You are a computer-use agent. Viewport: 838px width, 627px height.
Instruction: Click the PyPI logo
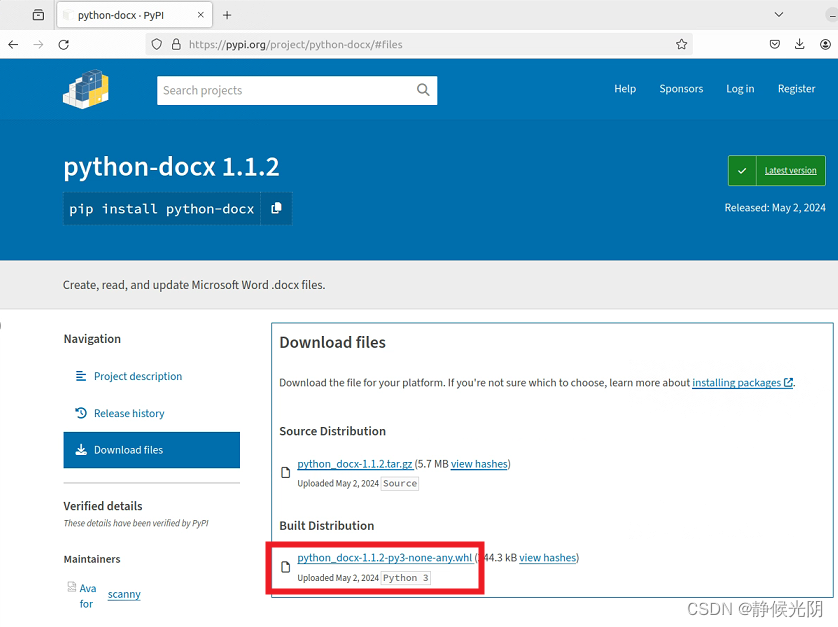click(86, 89)
